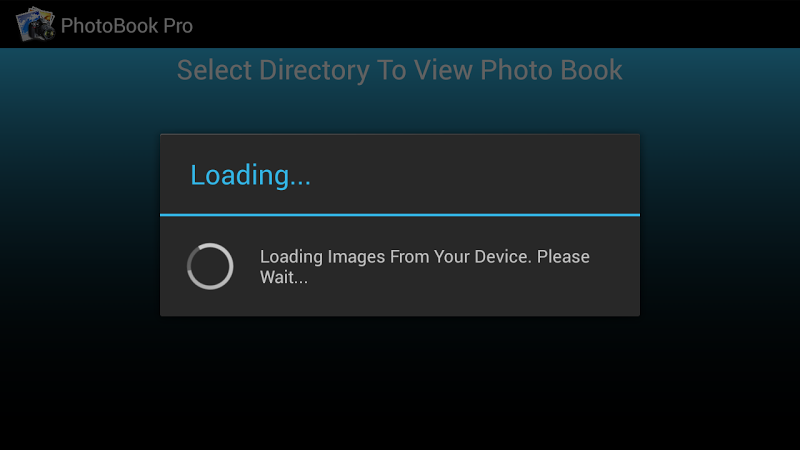
Task: Tap dimmed area right of the loading dialog
Action: click(x=719, y=224)
